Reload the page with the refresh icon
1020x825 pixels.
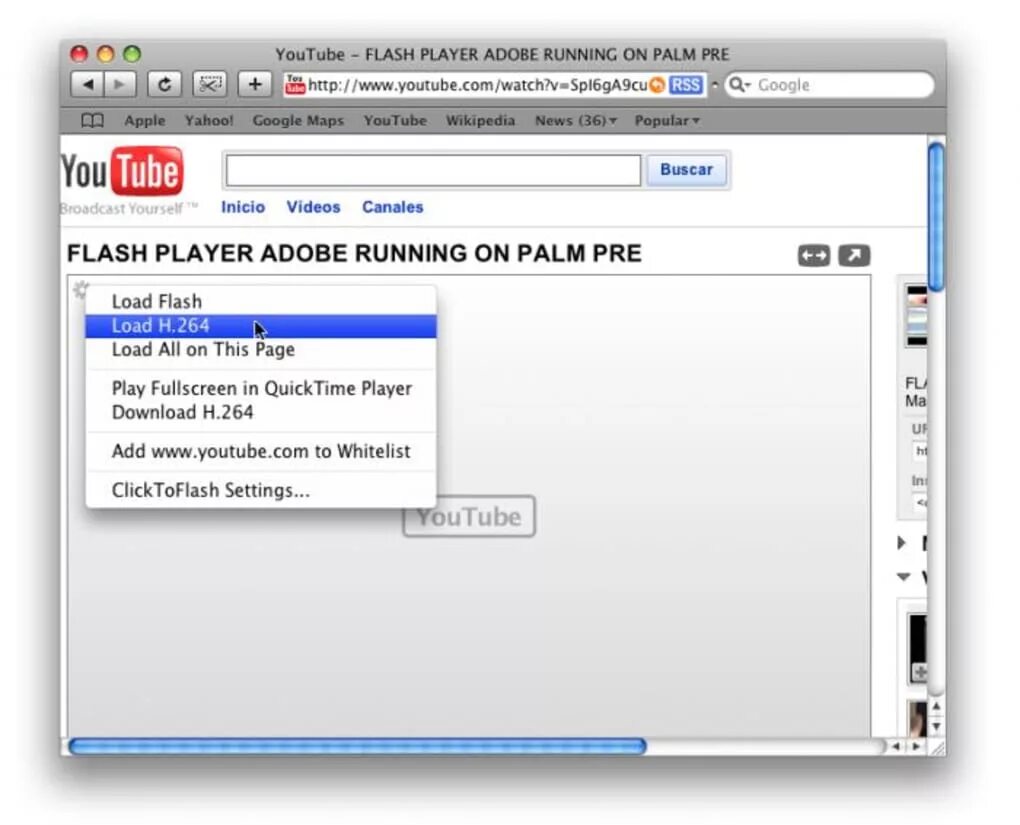[163, 84]
